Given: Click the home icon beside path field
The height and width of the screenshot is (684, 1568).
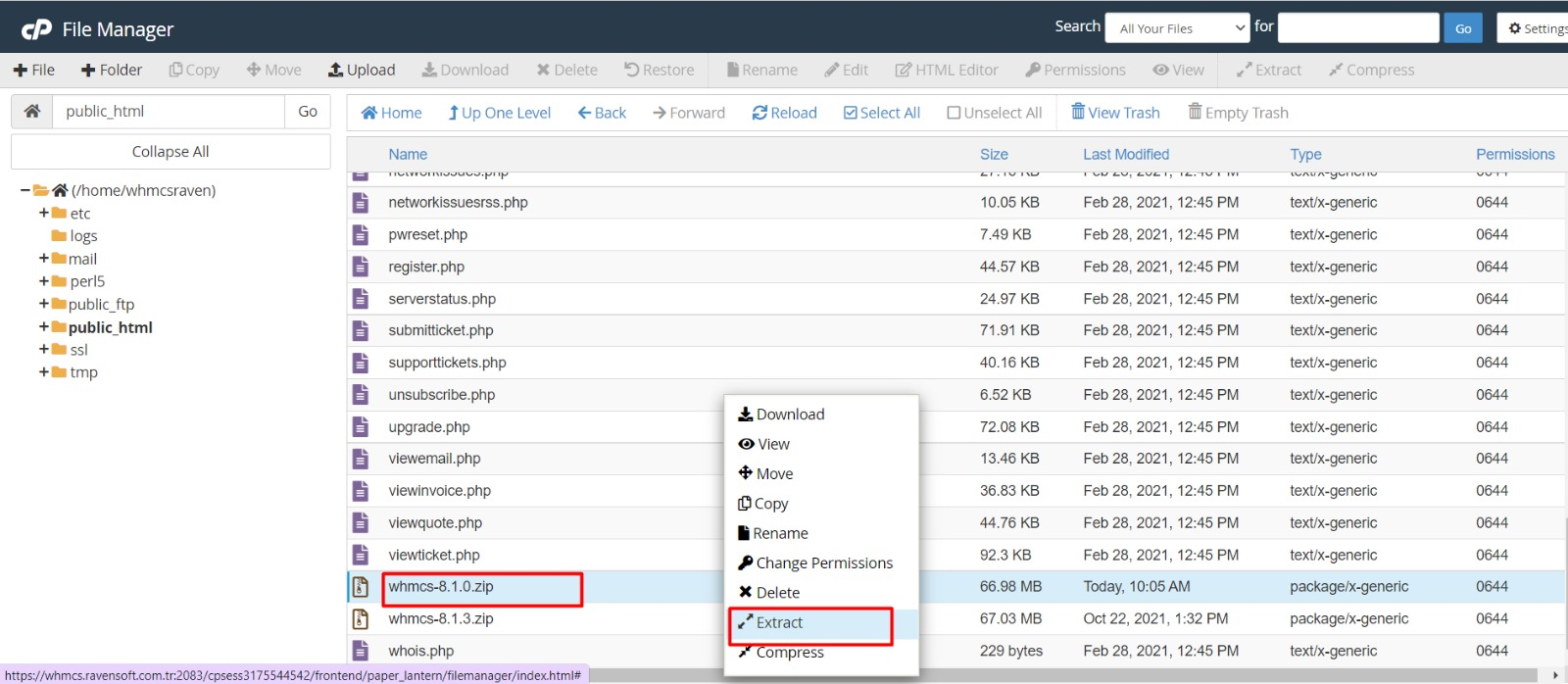Looking at the screenshot, I should point(32,112).
